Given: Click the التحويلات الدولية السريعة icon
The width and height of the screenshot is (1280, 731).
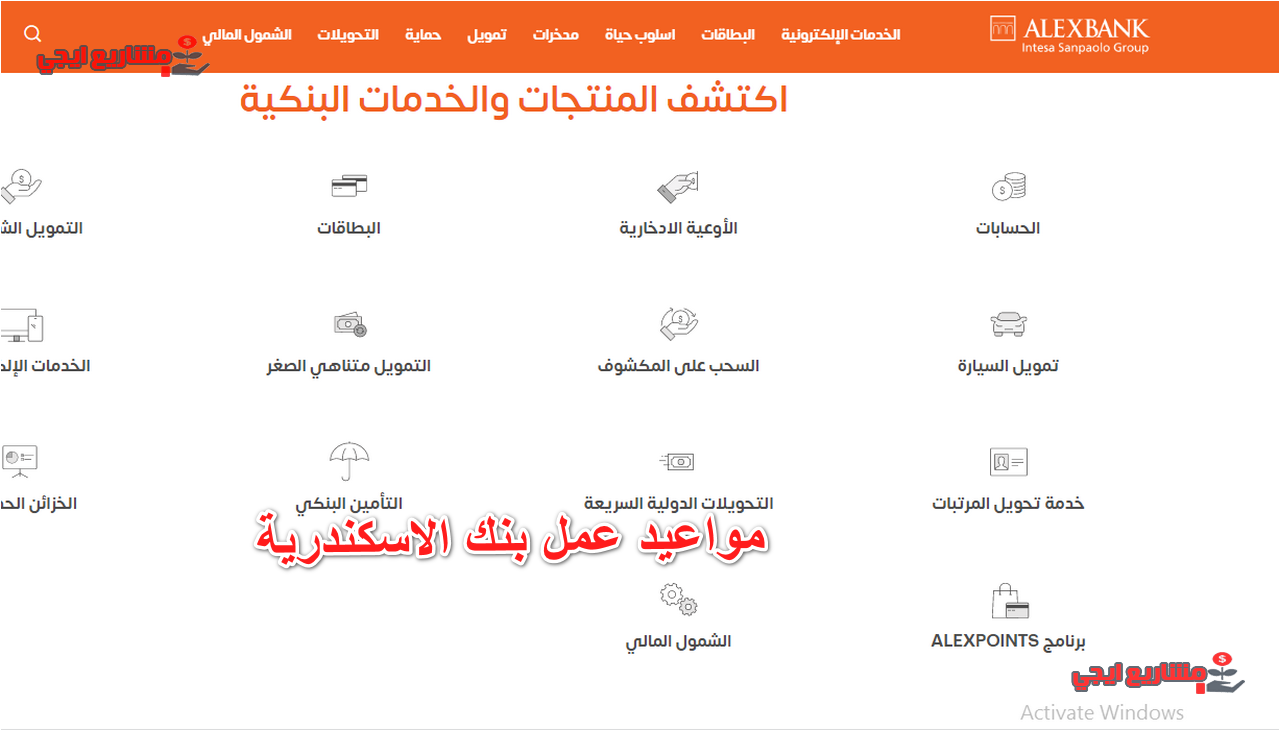Looking at the screenshot, I should tap(677, 462).
